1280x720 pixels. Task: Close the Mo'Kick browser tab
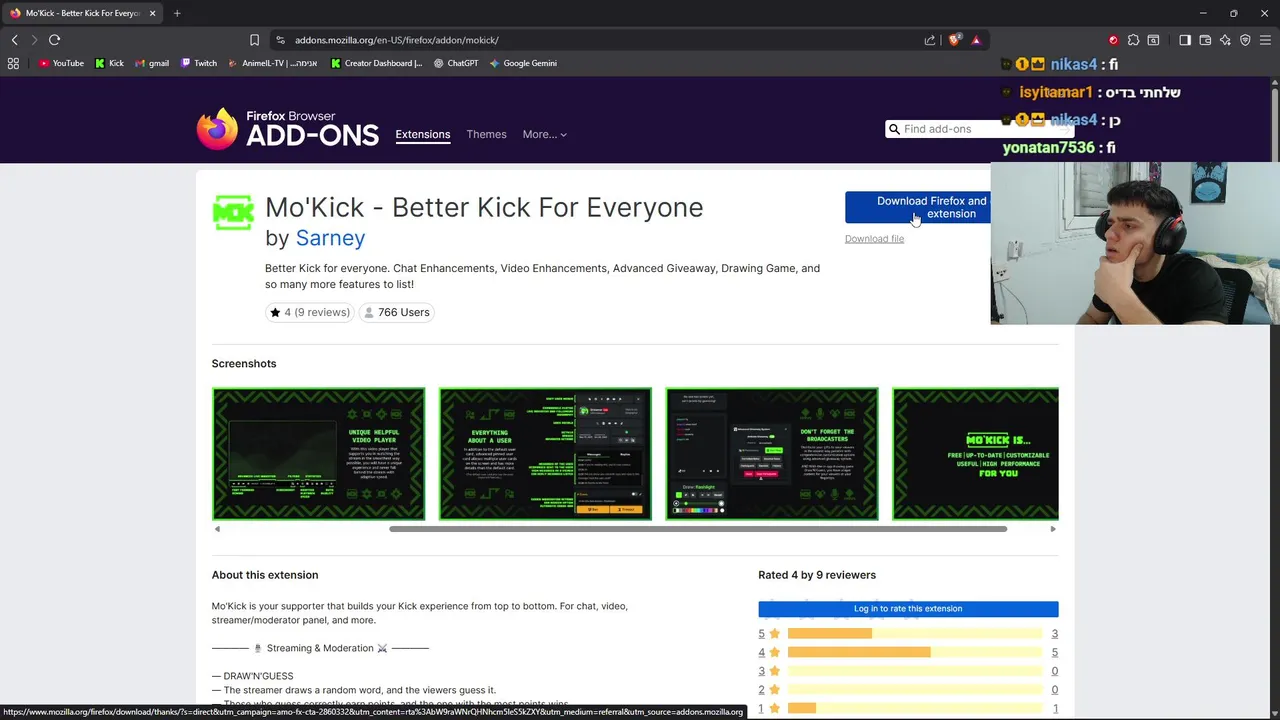153,13
